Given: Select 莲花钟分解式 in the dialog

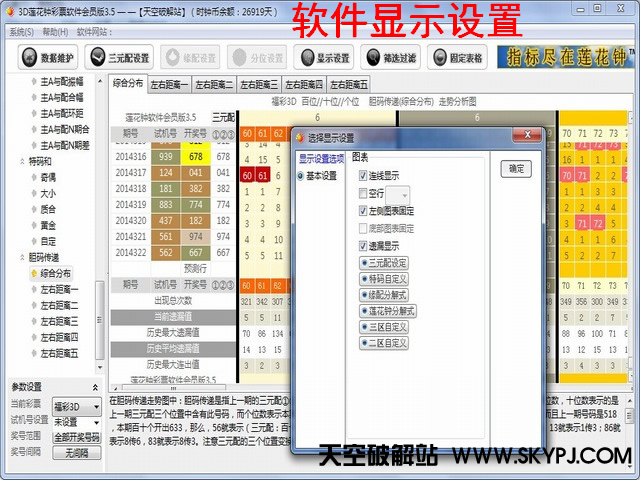Looking at the screenshot, I should point(391,310).
